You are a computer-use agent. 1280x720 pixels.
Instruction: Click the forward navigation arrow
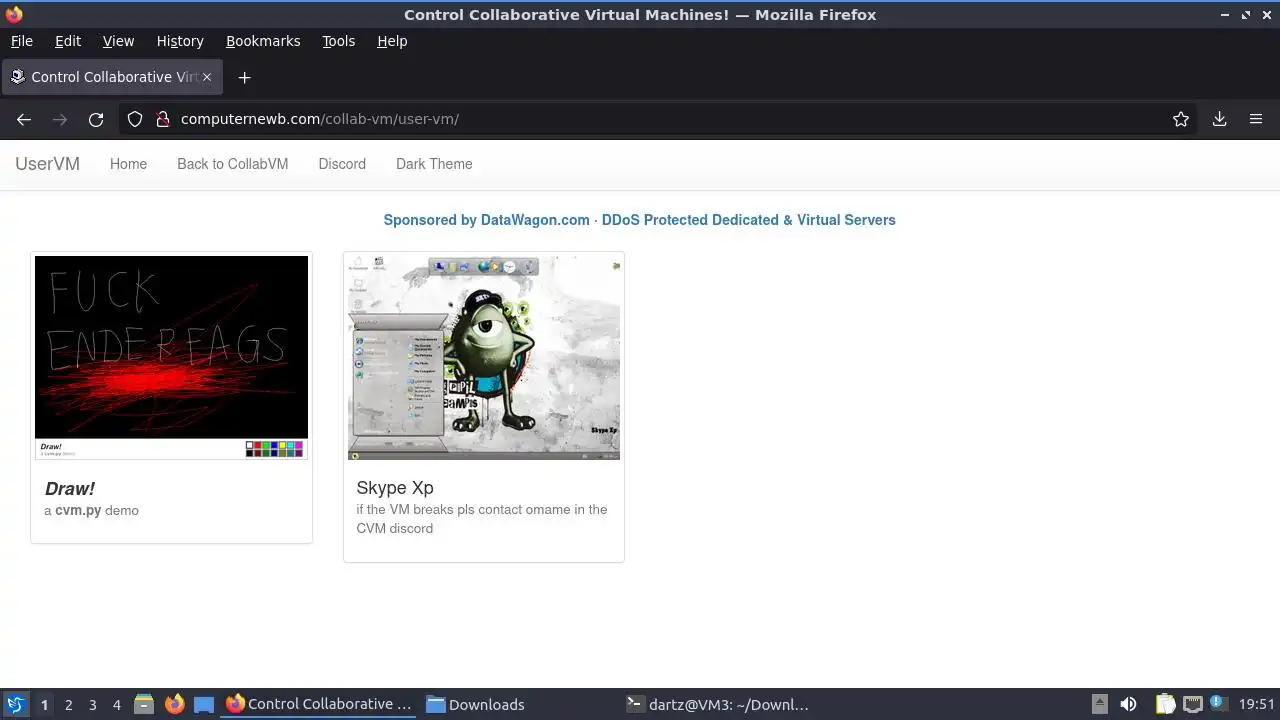tap(60, 119)
